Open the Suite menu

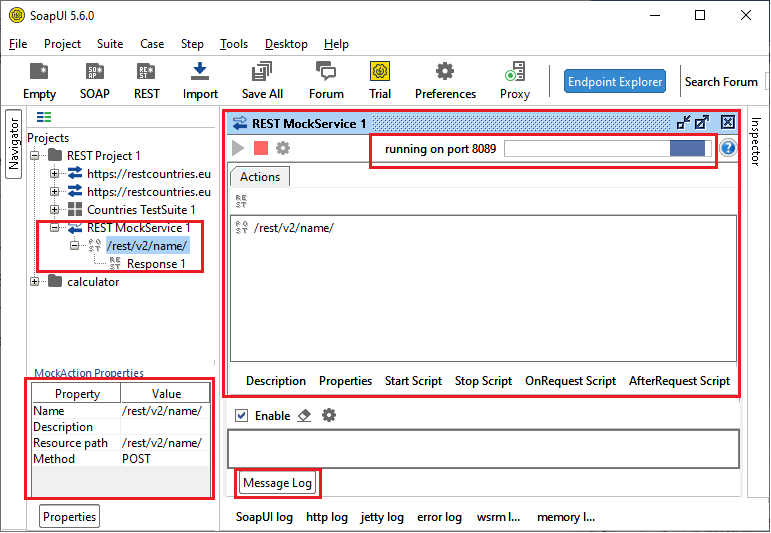click(110, 44)
